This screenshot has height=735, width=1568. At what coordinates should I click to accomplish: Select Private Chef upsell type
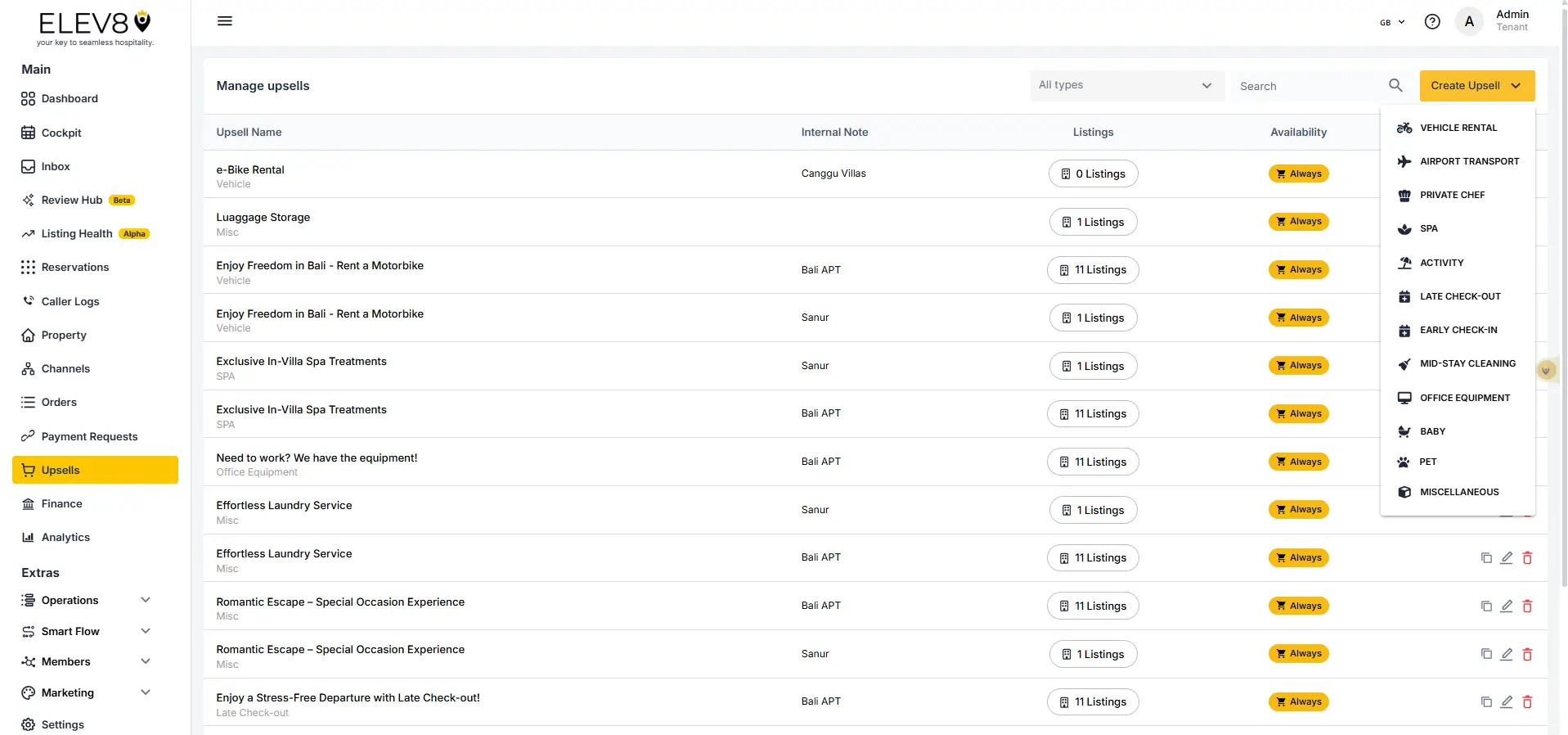[1458, 195]
